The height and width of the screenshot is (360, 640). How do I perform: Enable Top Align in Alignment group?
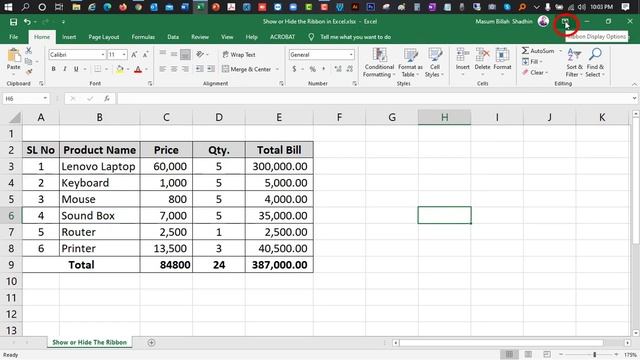point(162,54)
